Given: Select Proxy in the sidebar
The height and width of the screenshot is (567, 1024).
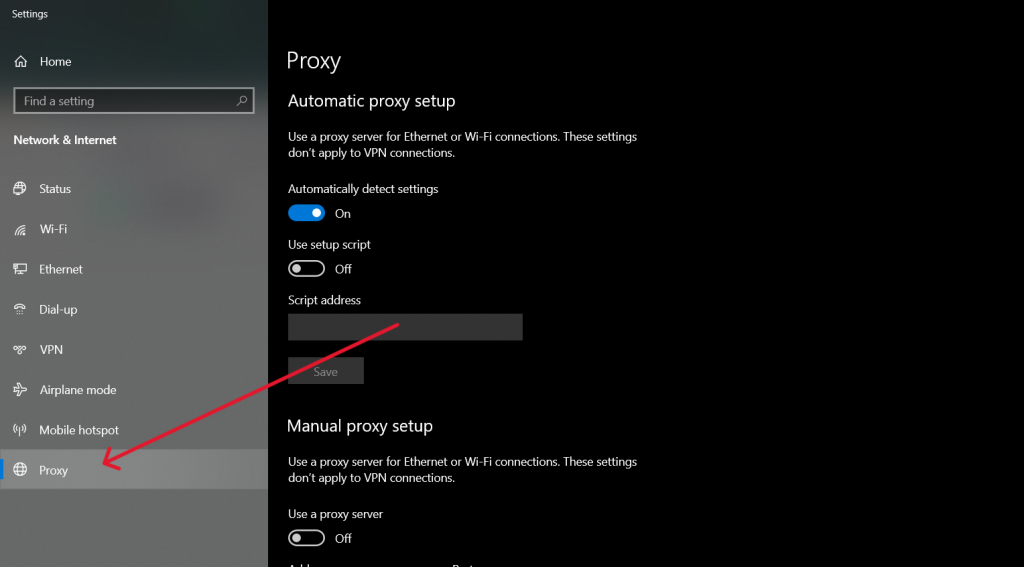Looking at the screenshot, I should coord(134,470).
